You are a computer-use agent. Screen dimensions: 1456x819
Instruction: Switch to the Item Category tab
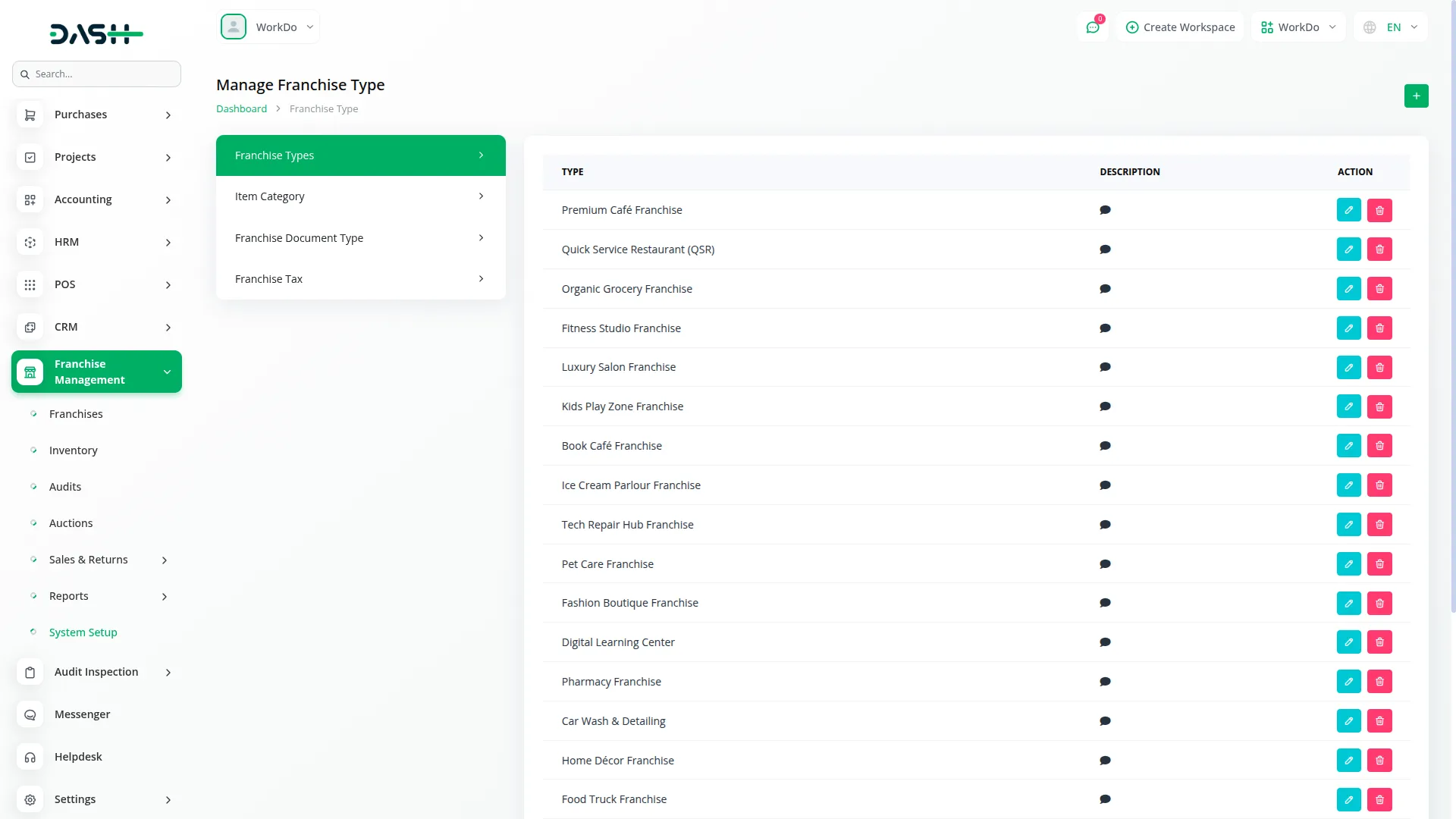[x=360, y=196]
